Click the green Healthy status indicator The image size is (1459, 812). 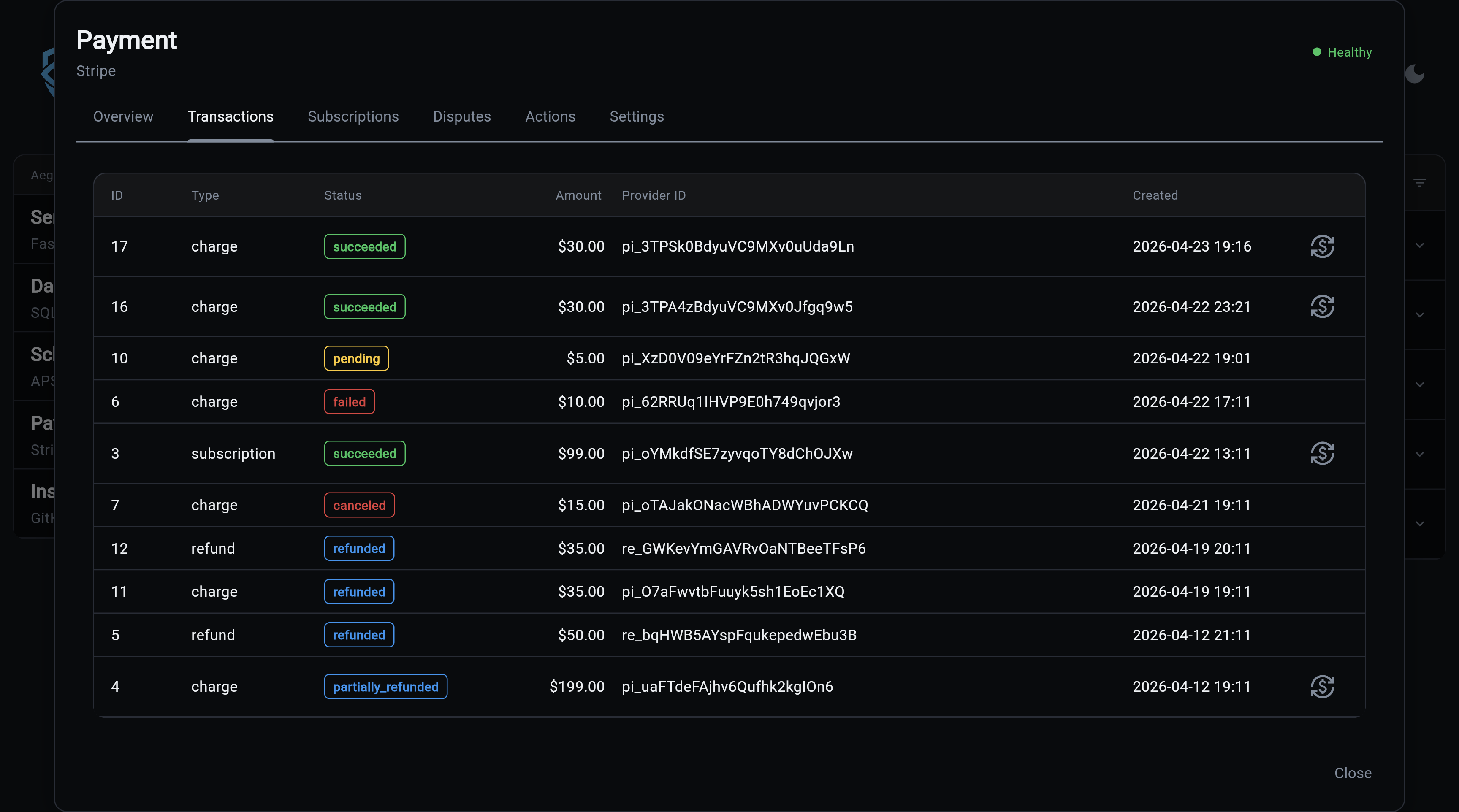click(1342, 52)
